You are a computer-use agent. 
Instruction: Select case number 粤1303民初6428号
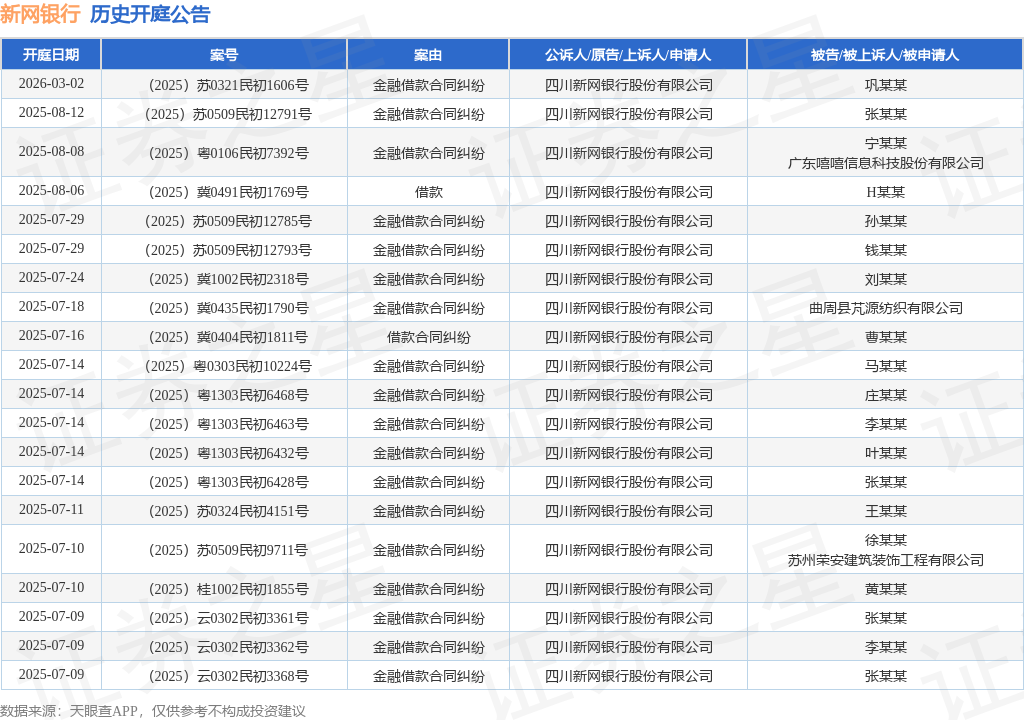click(229, 482)
